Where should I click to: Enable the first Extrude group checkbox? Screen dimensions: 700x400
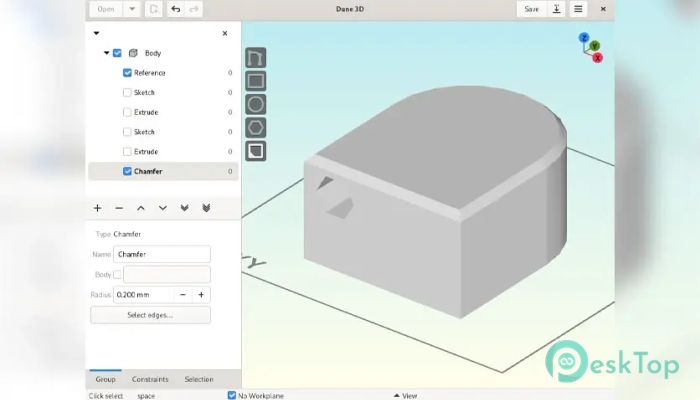(x=127, y=112)
